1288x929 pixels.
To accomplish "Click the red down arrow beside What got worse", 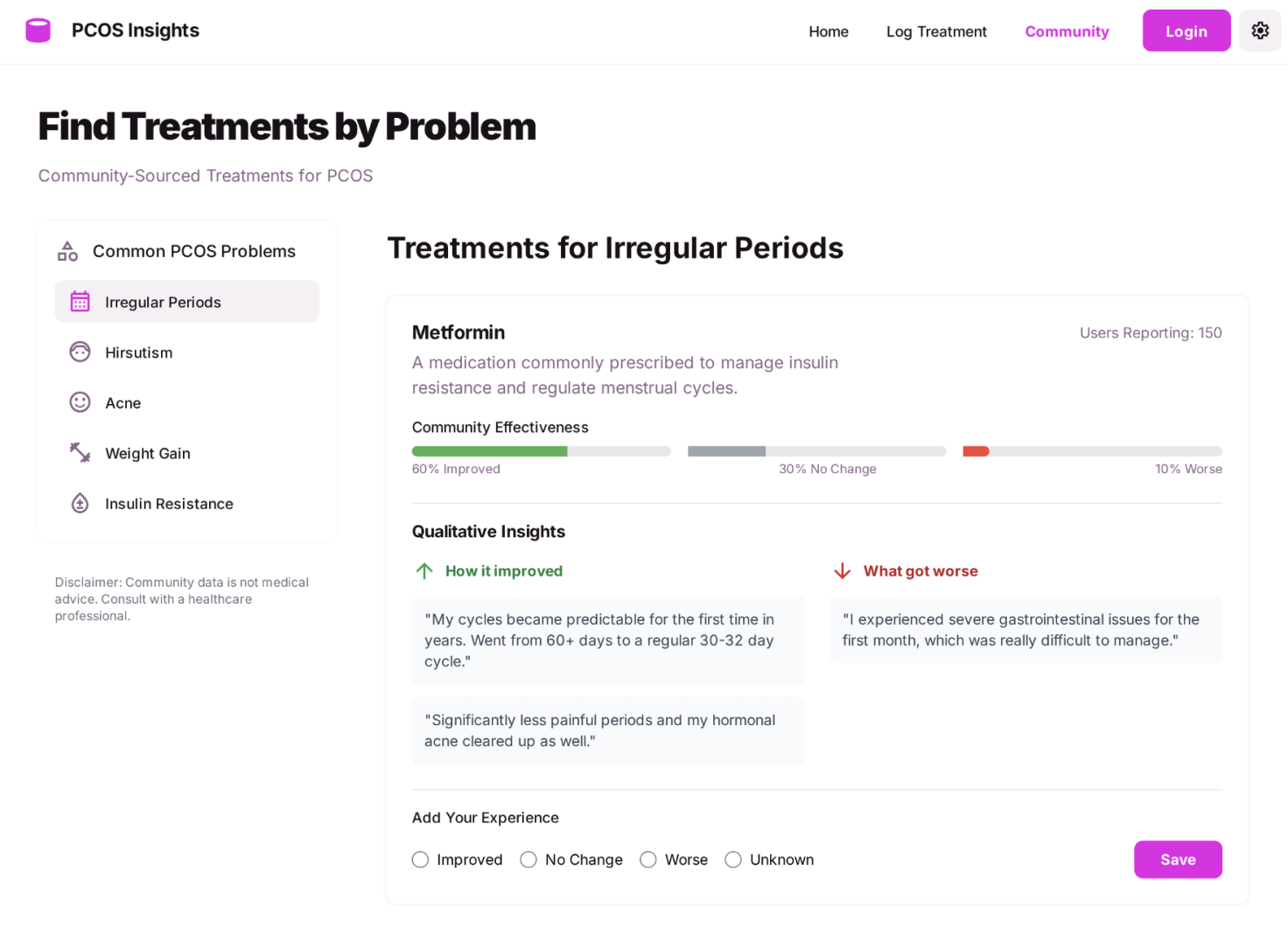I will click(x=842, y=570).
